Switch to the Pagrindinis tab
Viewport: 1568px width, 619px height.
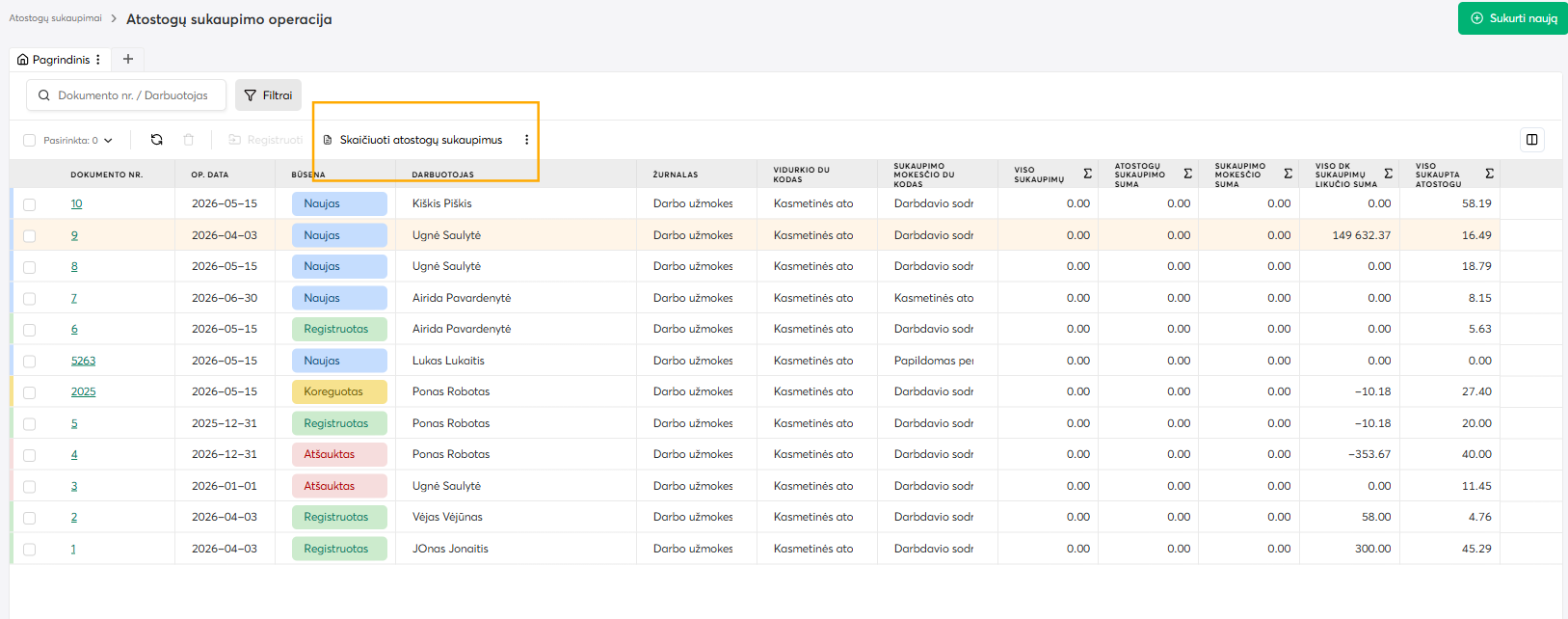click(x=60, y=60)
